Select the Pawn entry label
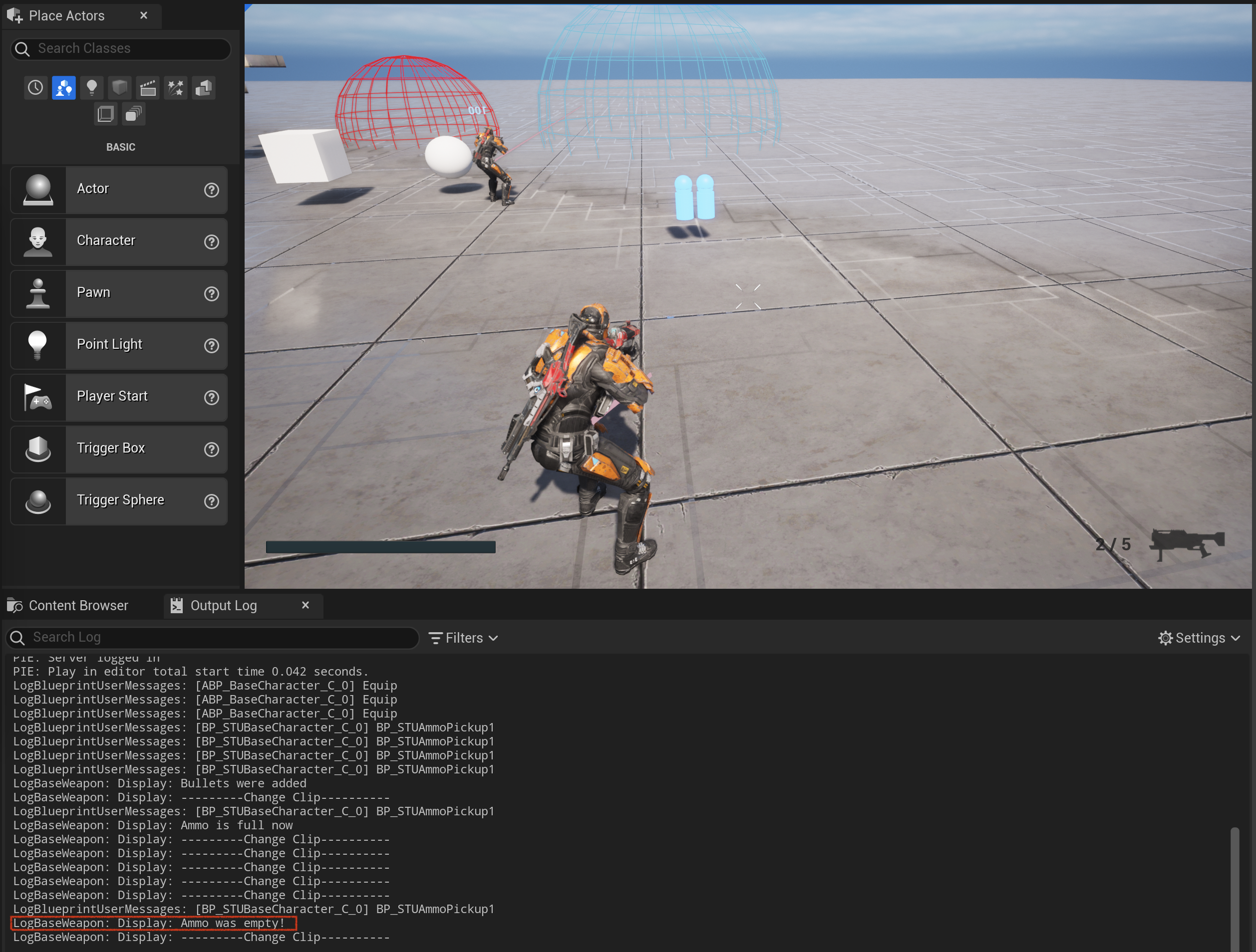Screen dimensions: 1256x952 (x=94, y=292)
